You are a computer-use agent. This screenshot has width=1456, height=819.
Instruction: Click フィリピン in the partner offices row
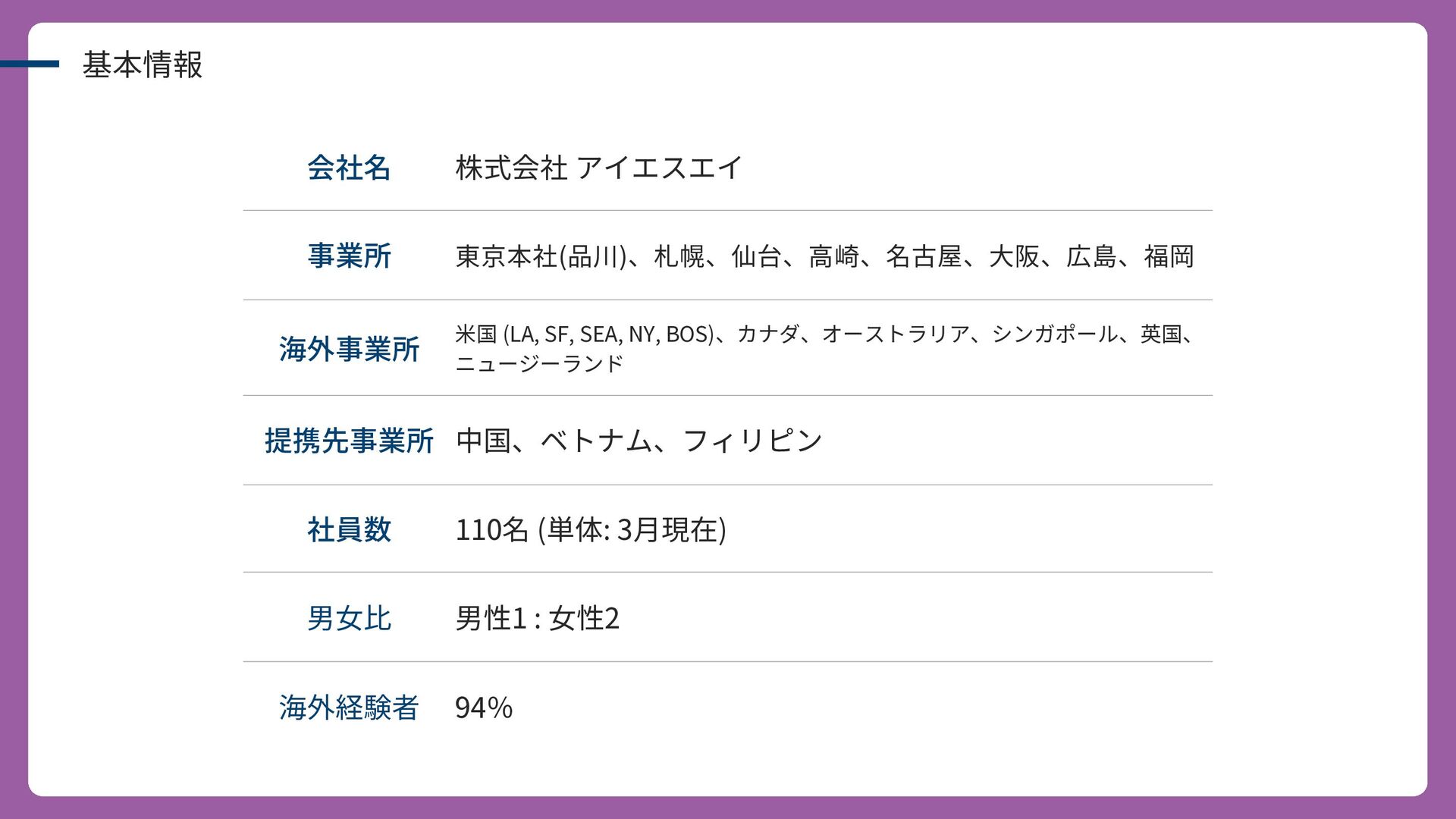(x=752, y=441)
